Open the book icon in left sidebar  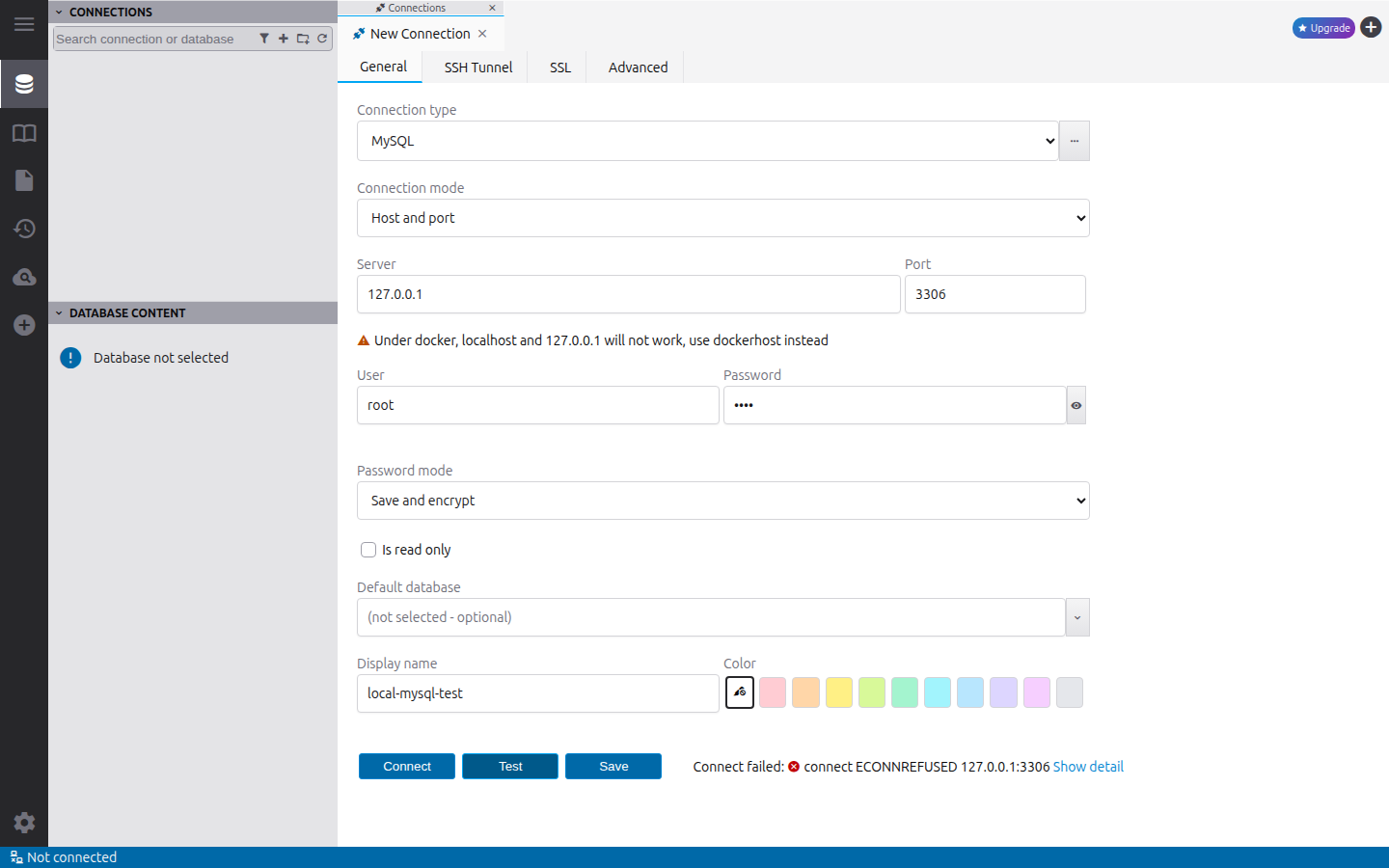pos(24,133)
